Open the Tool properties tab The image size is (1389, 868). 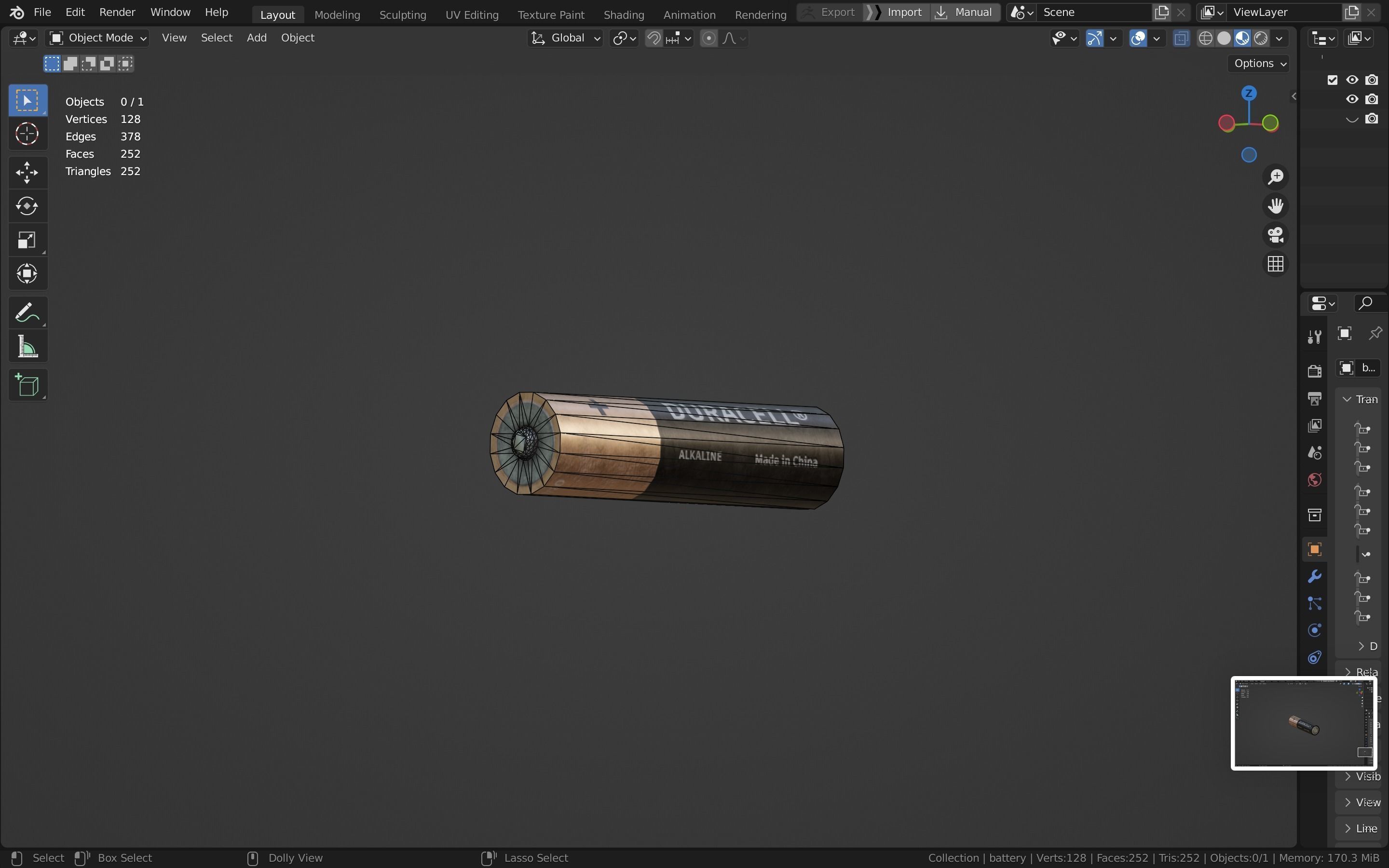click(1314, 337)
